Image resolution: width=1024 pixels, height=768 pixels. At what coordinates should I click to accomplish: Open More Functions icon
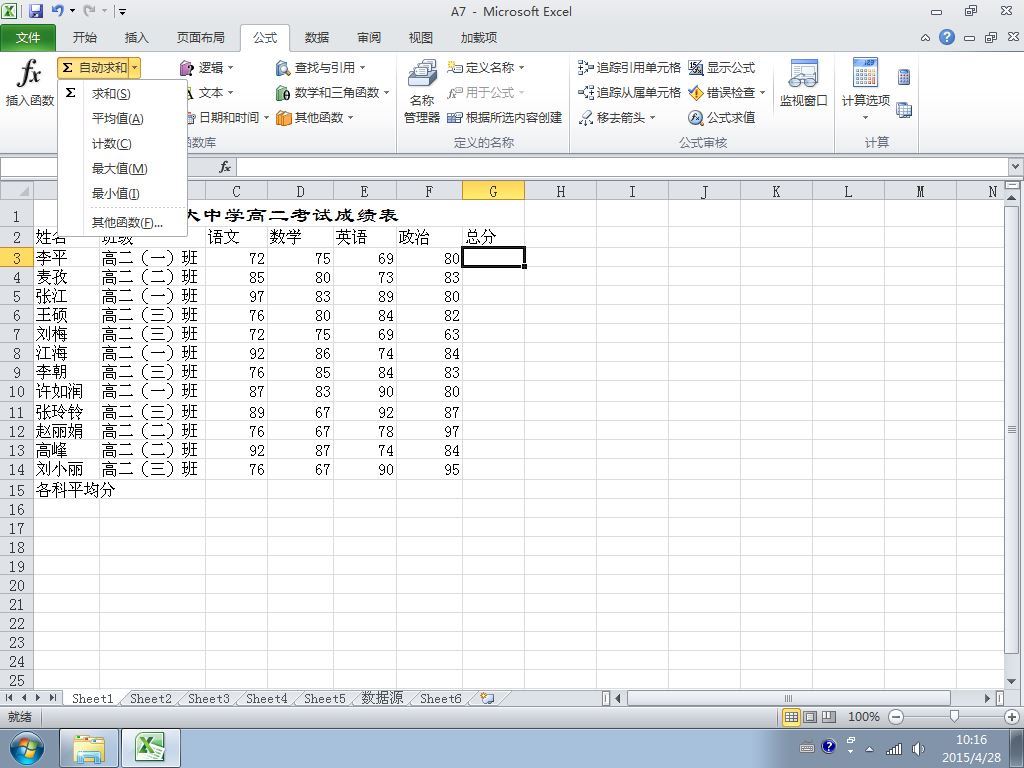283,118
